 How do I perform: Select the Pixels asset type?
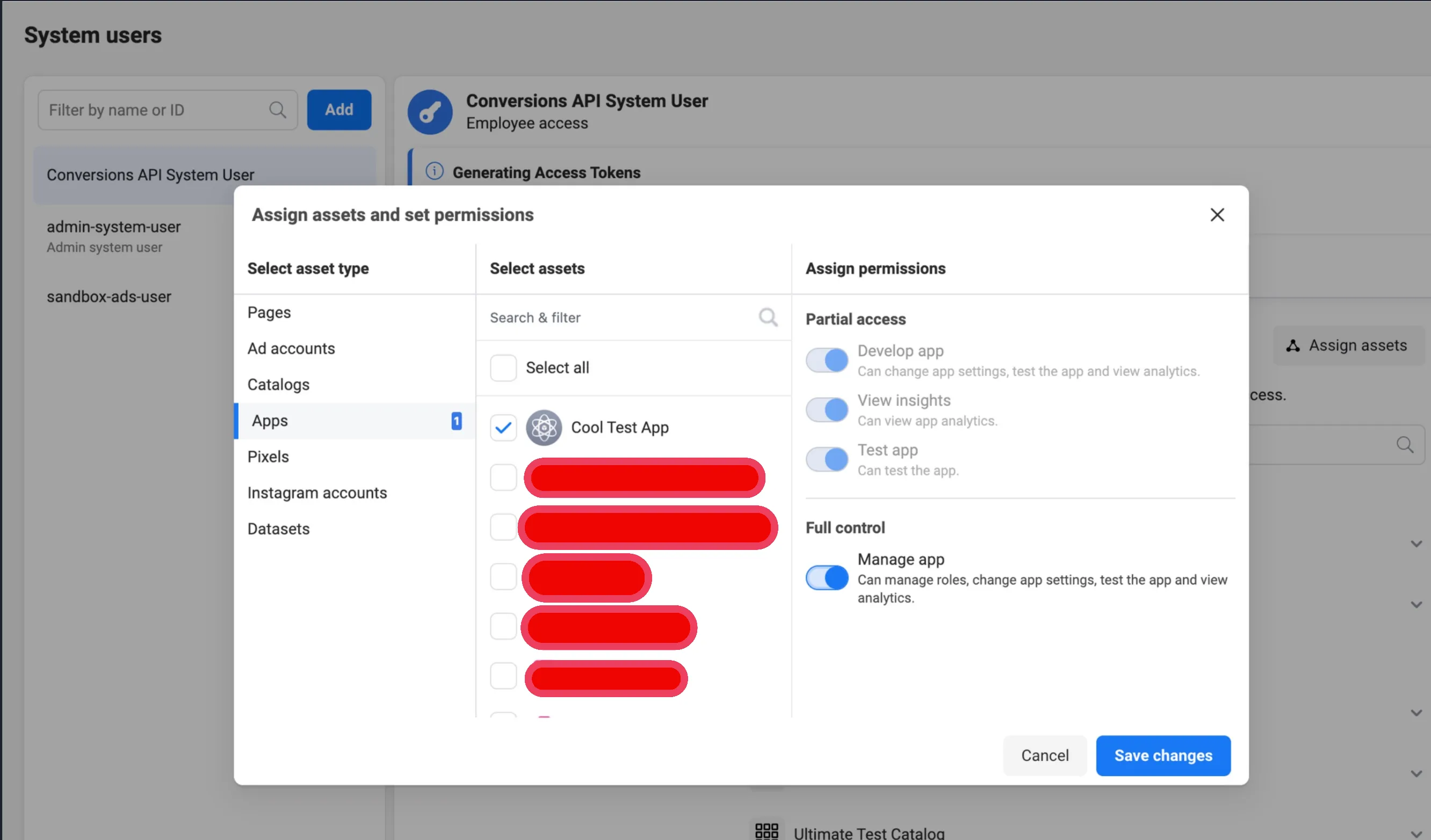pos(355,457)
